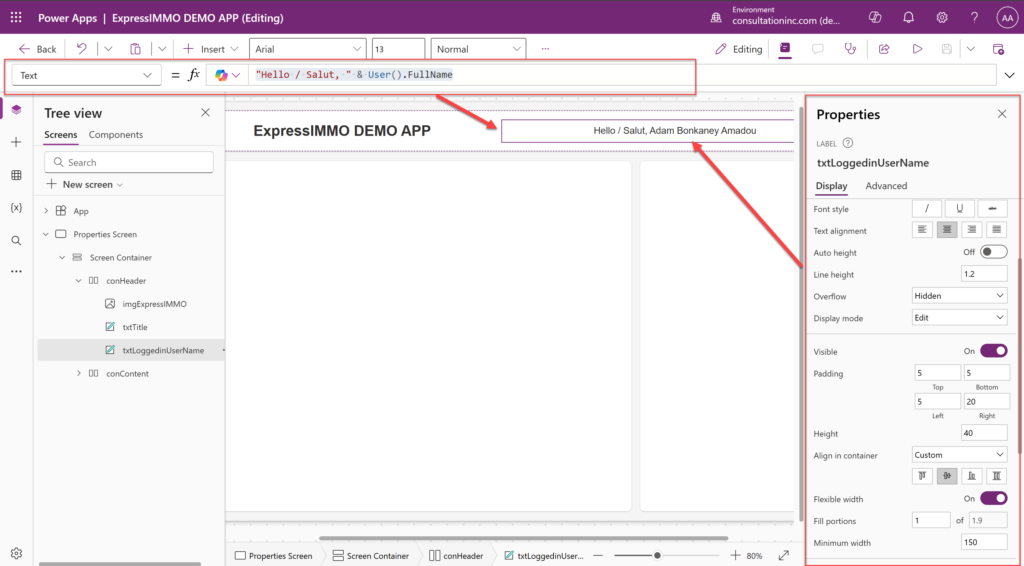Click the Line height 1.2 field
Screen dimensions: 1024x566
tap(984, 274)
